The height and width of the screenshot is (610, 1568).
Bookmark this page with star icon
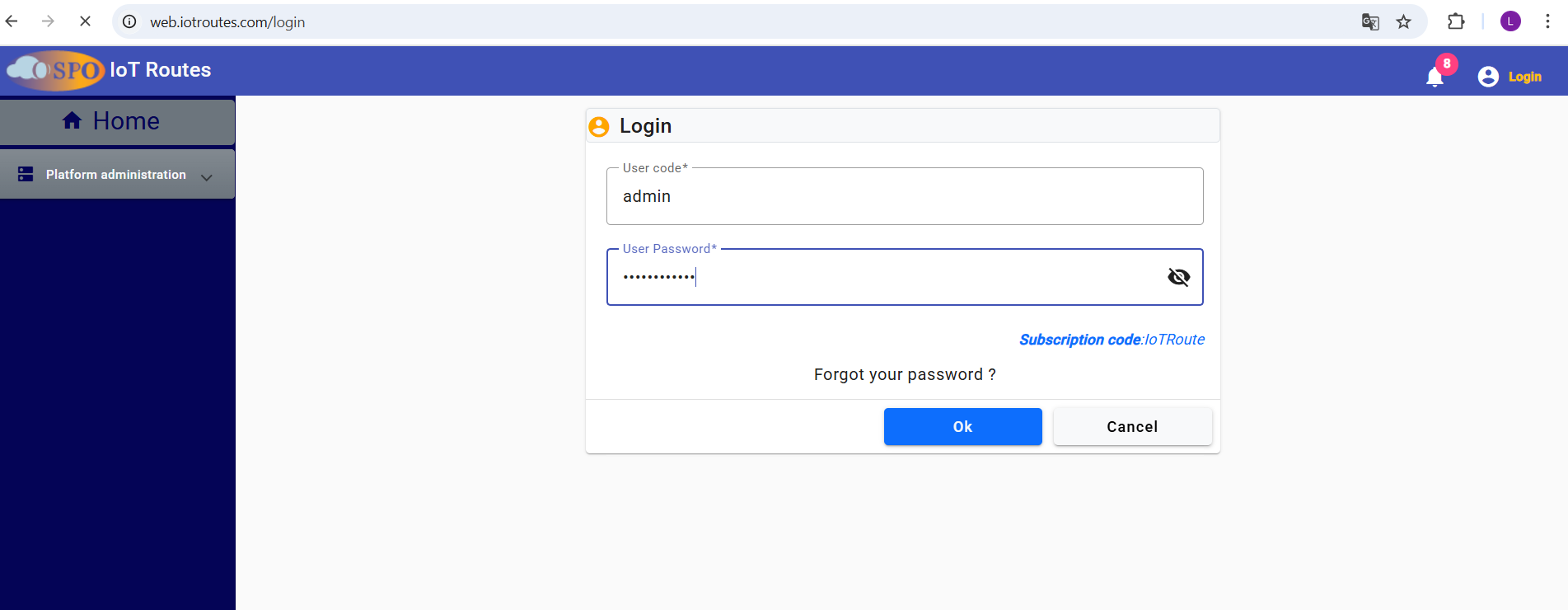(1404, 22)
